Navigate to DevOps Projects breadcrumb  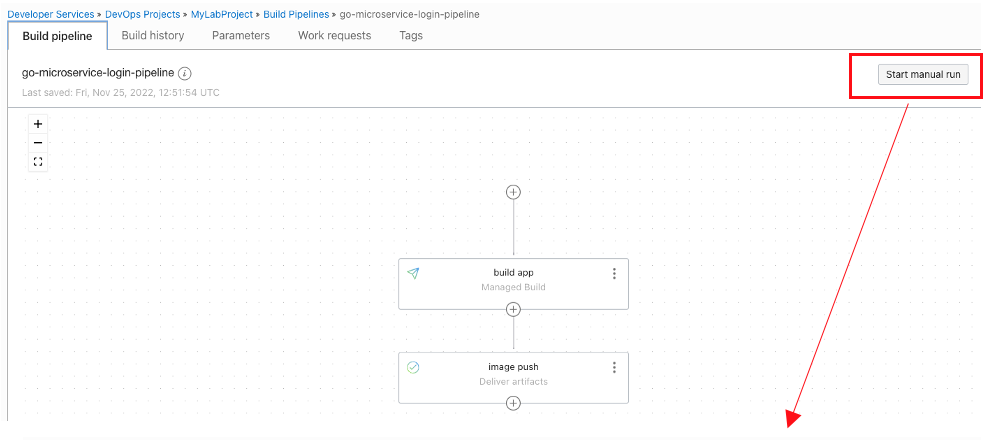pos(143,14)
